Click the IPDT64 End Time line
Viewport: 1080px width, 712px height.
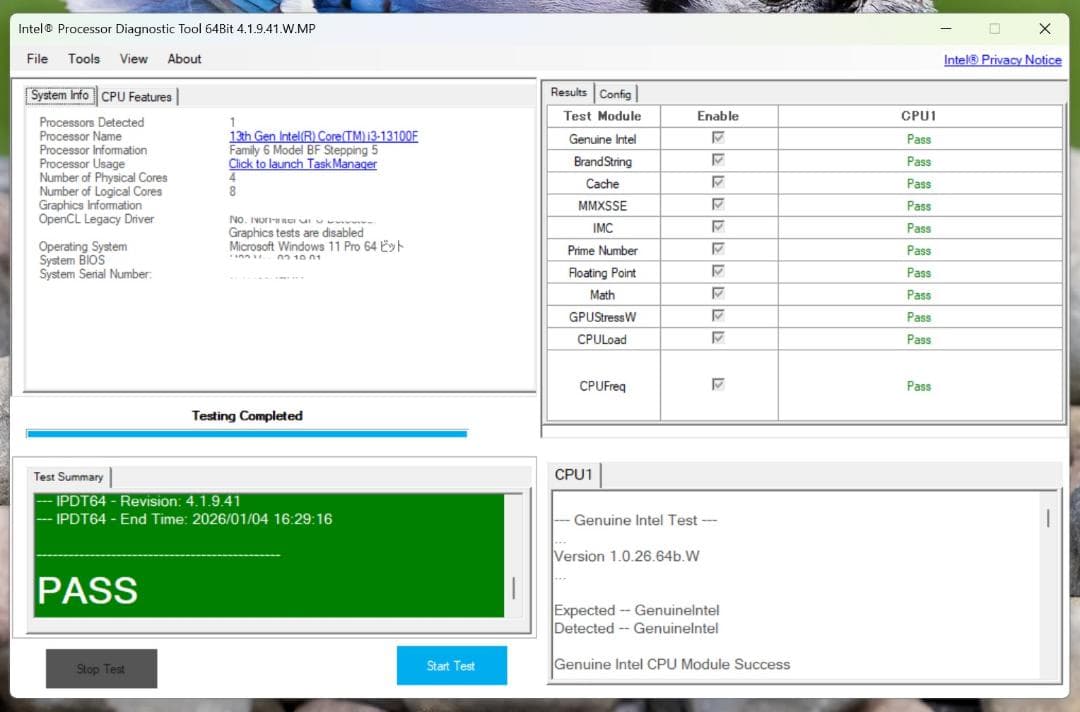point(184,519)
